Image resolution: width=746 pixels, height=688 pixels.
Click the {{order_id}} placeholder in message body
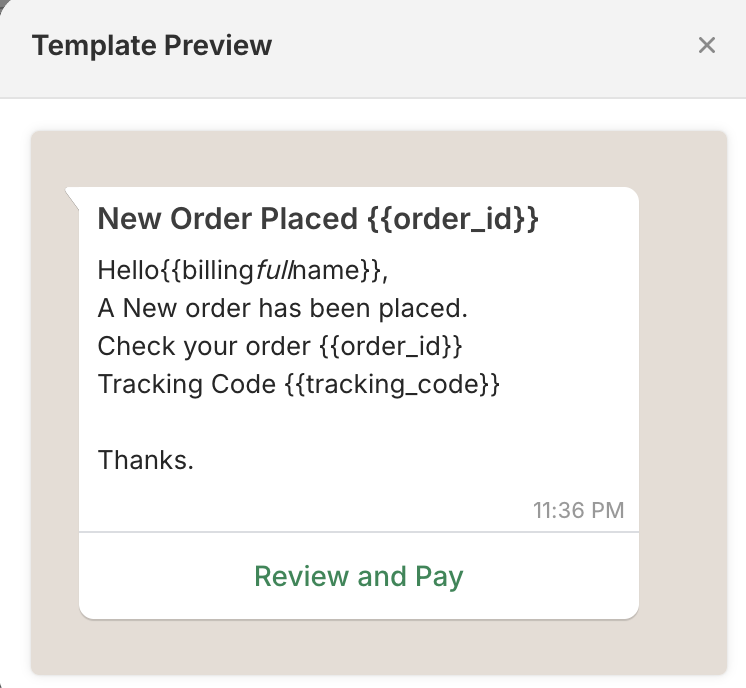[391, 346]
